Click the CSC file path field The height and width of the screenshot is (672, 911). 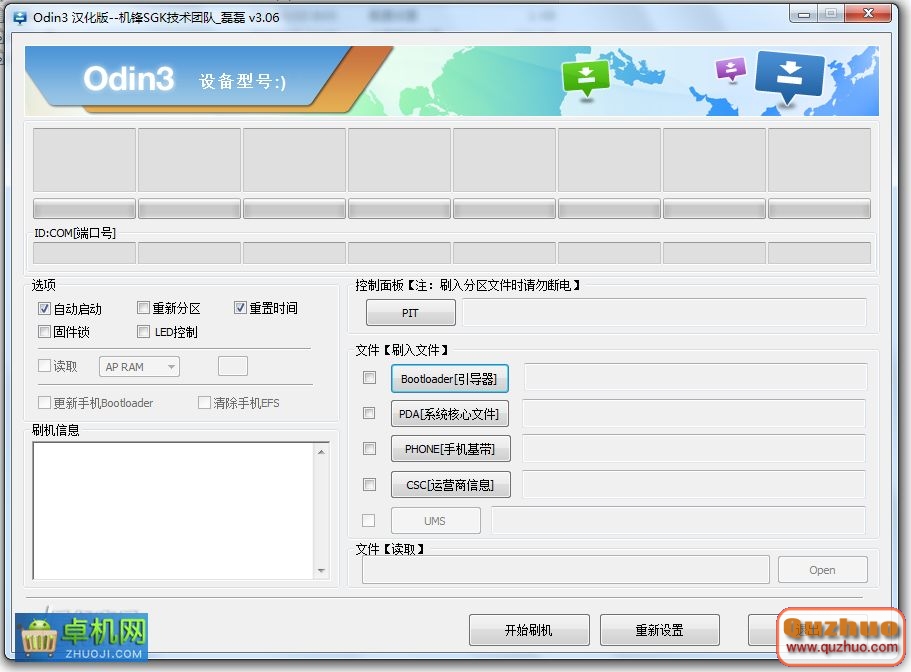694,484
